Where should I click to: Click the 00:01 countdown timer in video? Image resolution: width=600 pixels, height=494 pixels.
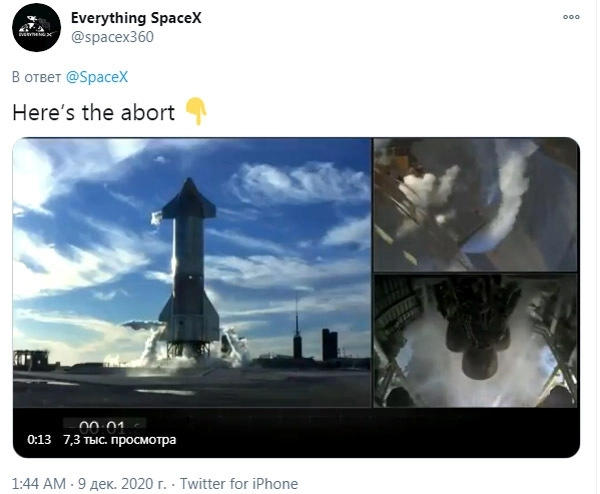105,426
